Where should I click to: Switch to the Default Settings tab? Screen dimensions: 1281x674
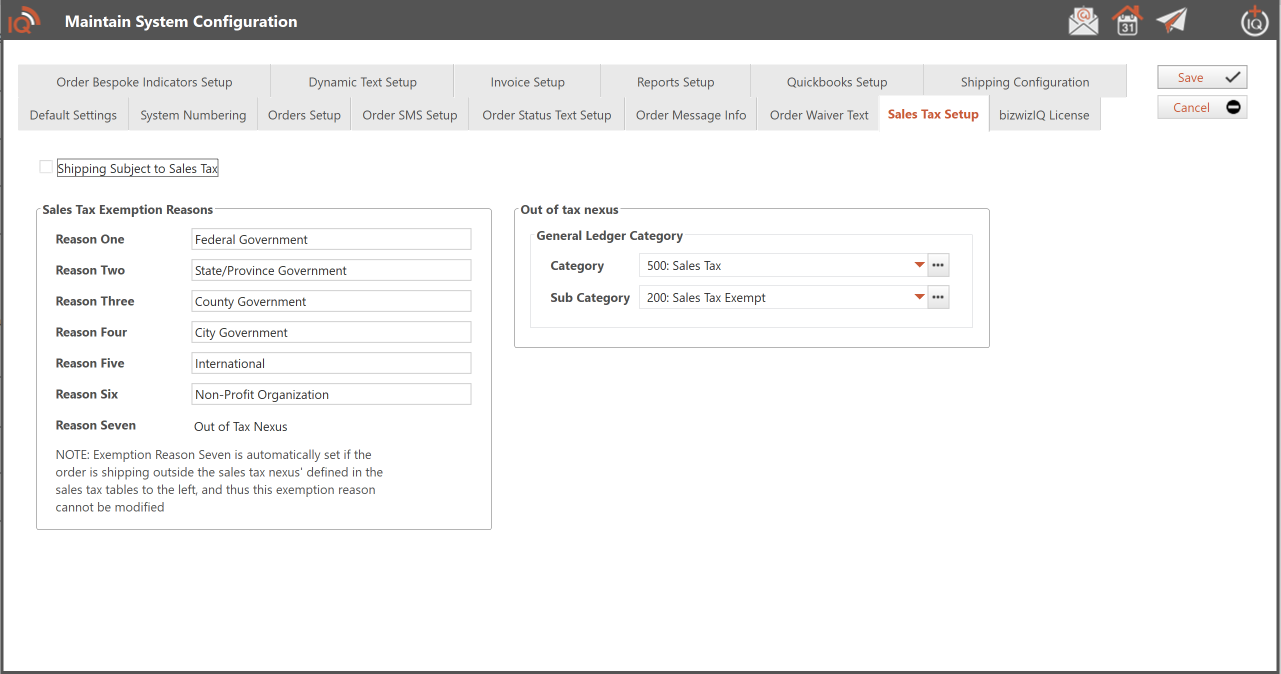(x=73, y=115)
